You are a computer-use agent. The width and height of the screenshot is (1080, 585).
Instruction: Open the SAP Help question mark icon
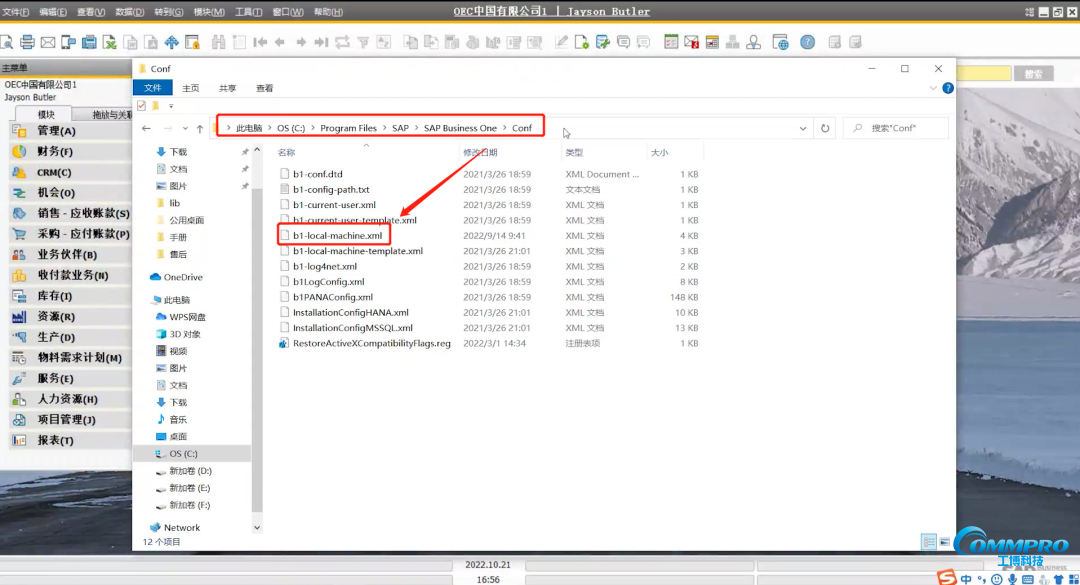(807, 42)
